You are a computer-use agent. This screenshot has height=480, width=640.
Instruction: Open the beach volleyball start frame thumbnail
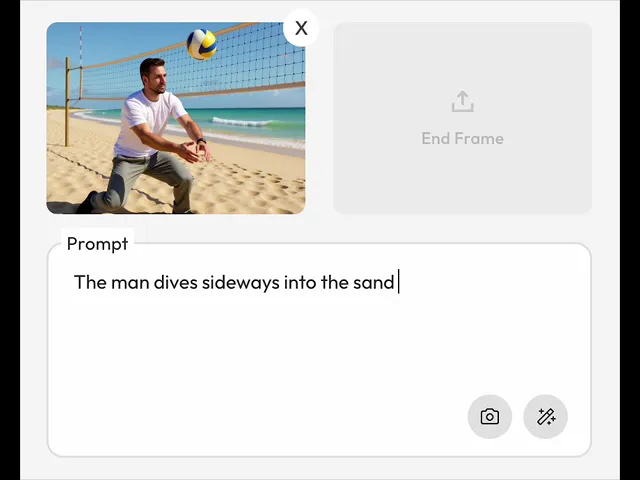(x=176, y=118)
